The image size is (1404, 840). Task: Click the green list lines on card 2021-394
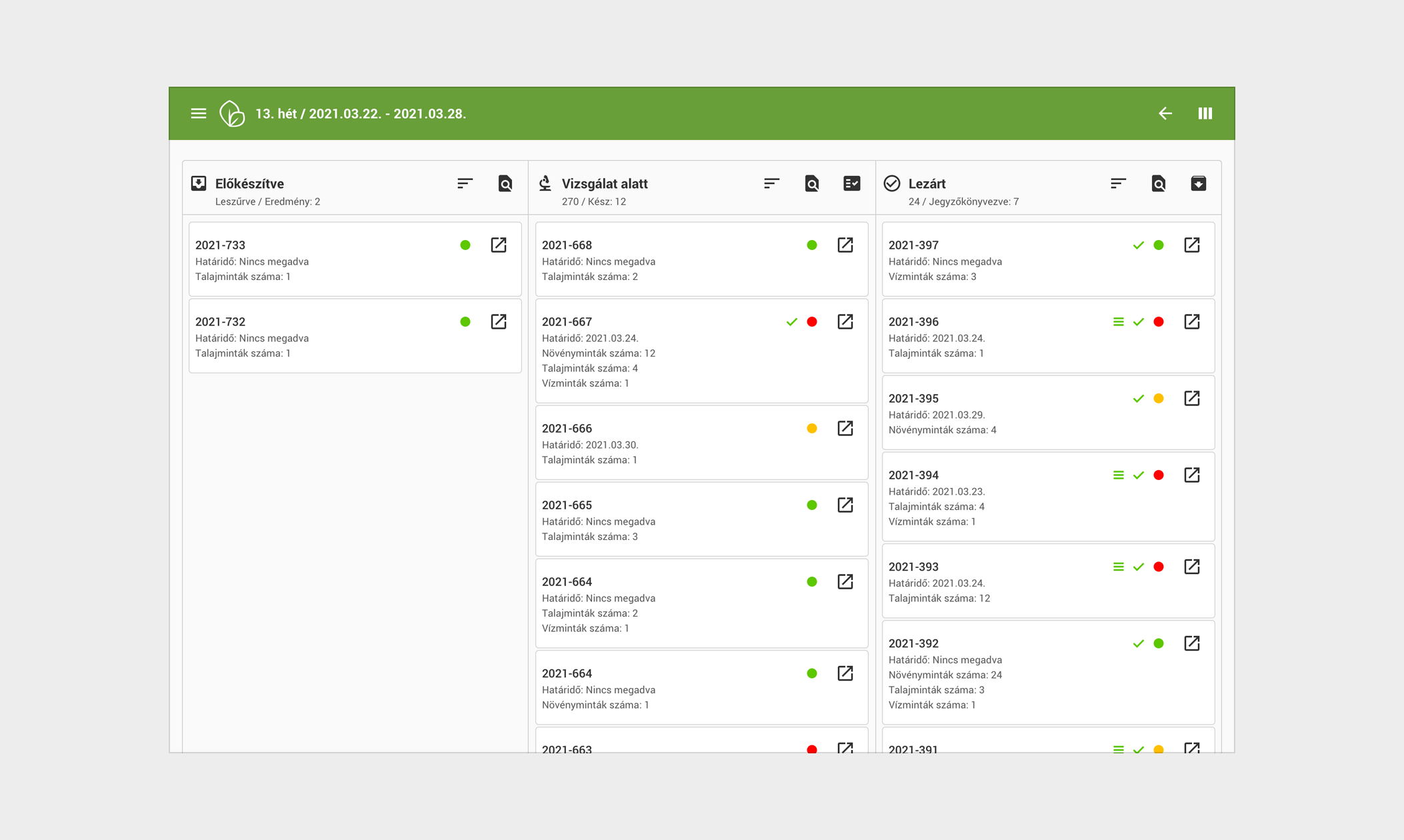(1118, 475)
